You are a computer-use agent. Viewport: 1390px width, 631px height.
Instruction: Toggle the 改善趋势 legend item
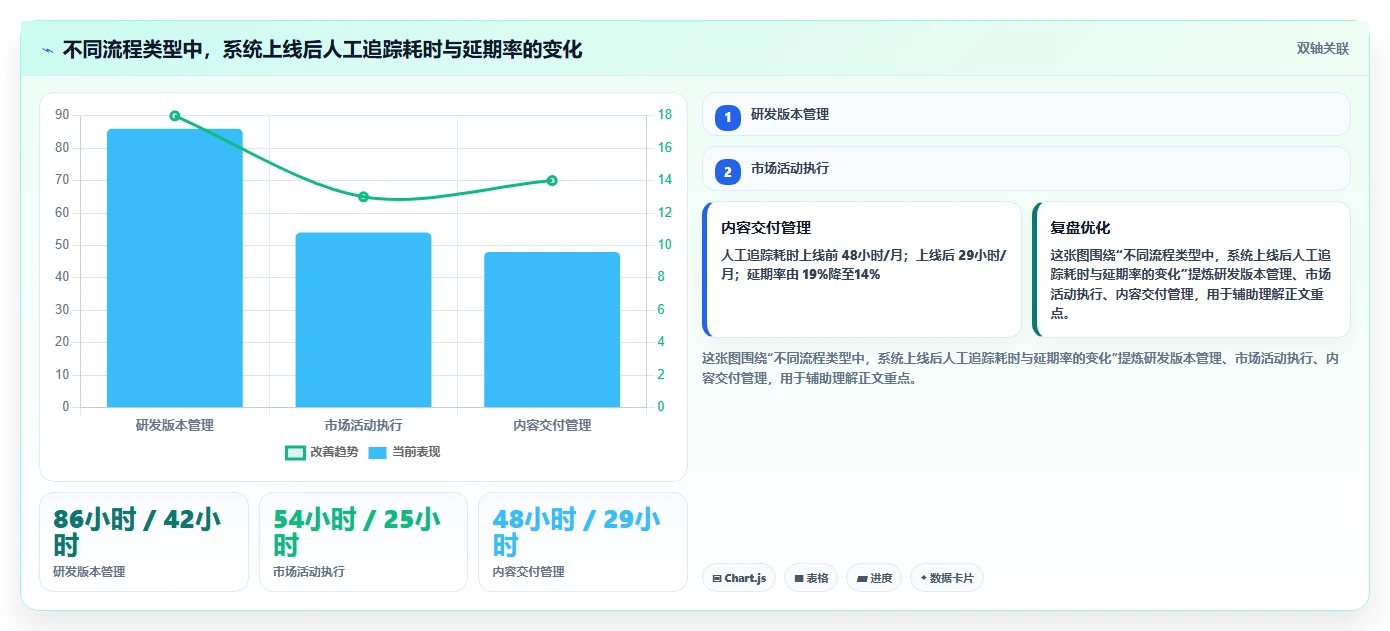click(x=322, y=452)
